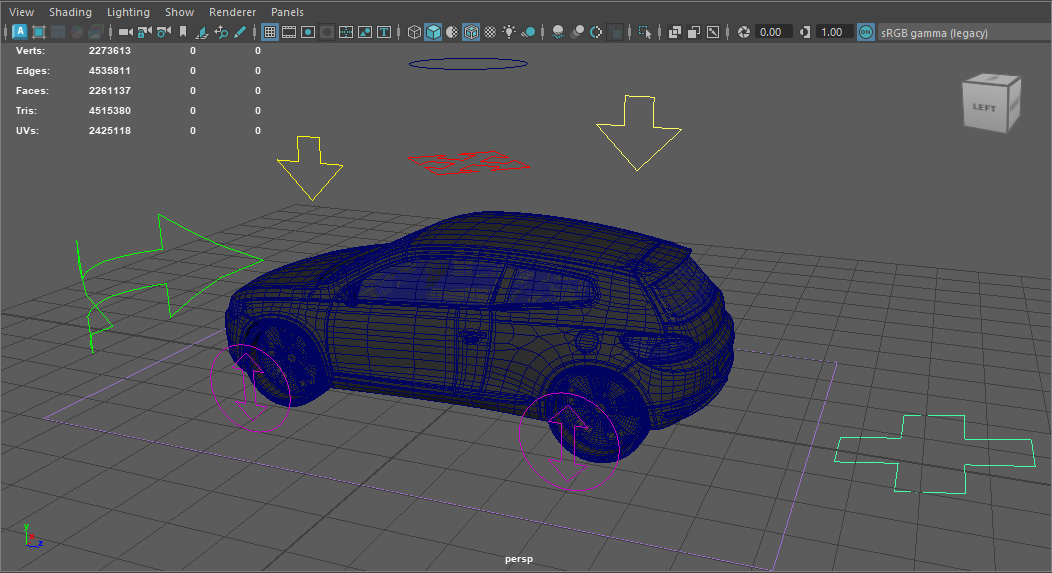Toggle Wireframe on Shaded mode
Screen dimensions: 1052x573
coord(471,32)
